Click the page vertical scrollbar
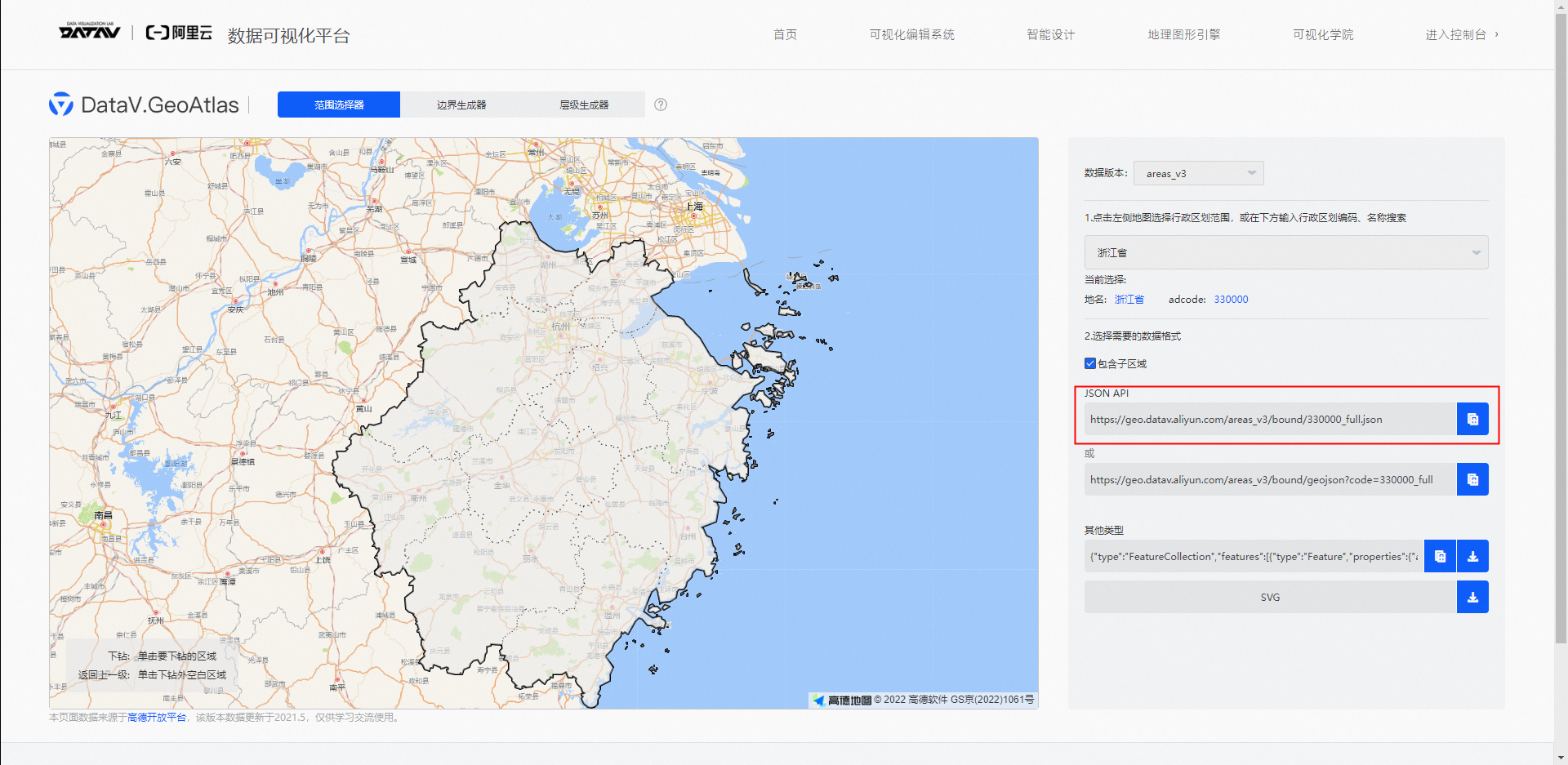The width and height of the screenshot is (1568, 765). click(x=1561, y=327)
